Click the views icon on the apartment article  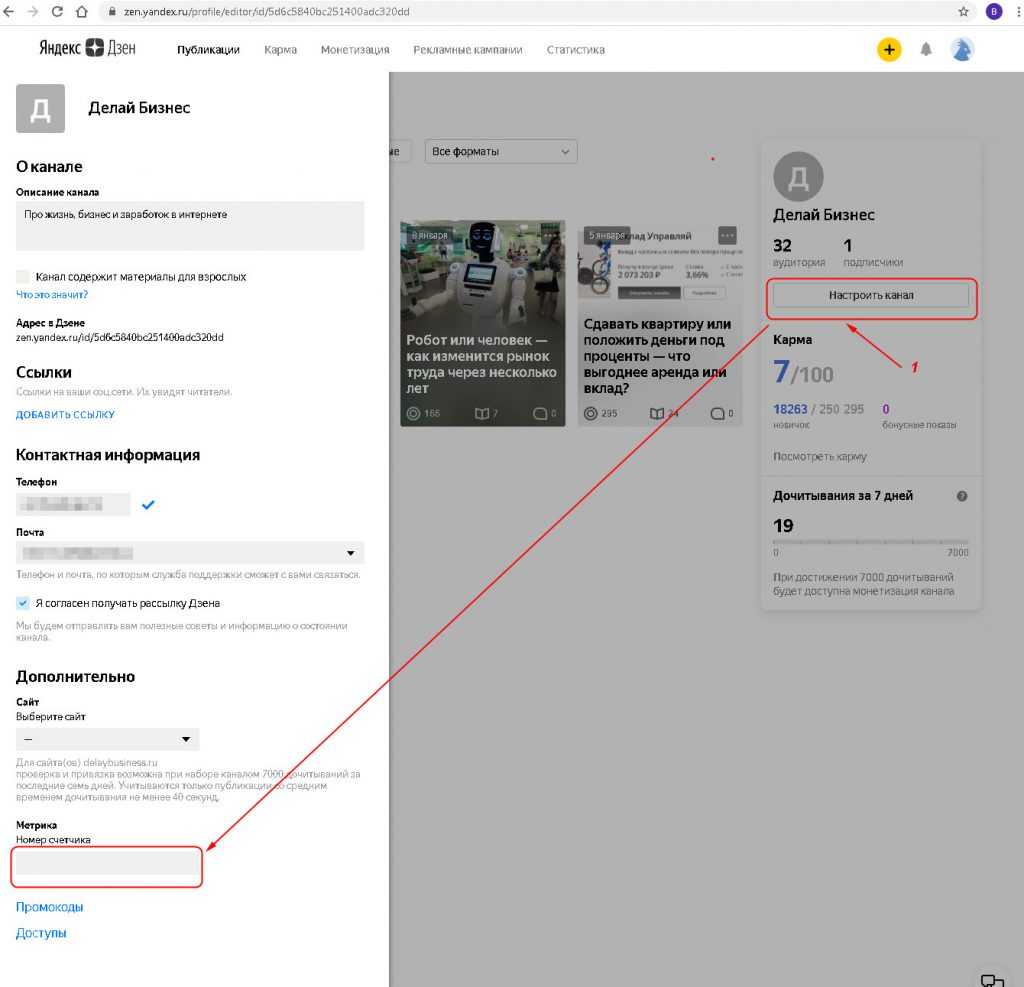click(590, 413)
